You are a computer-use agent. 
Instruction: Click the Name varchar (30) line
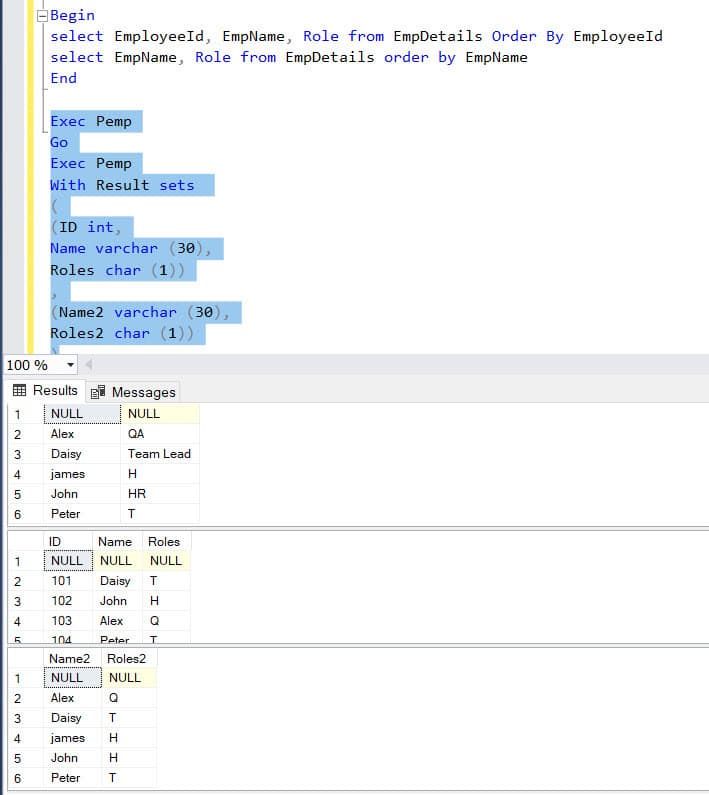(x=130, y=248)
